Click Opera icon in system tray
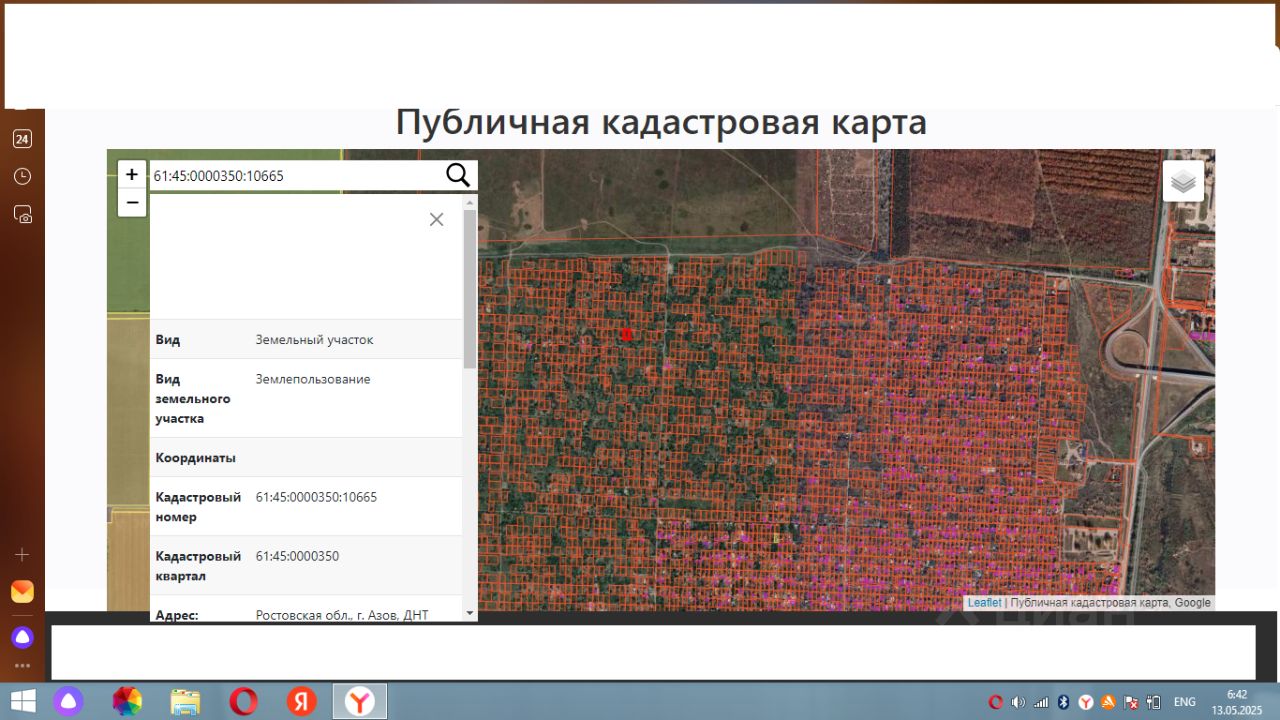The image size is (1280, 720). 995,702
